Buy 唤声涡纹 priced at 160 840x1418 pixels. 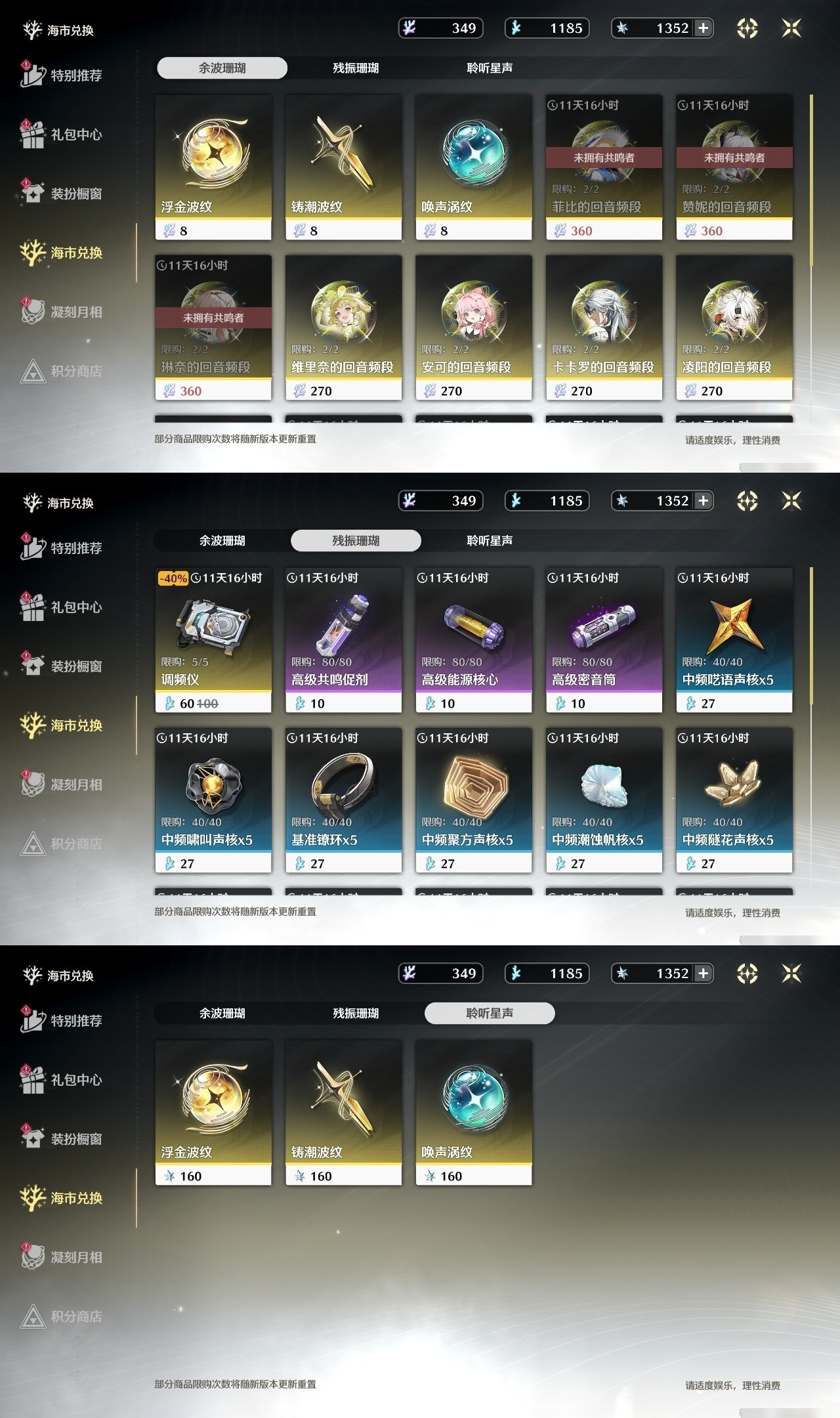click(474, 1113)
